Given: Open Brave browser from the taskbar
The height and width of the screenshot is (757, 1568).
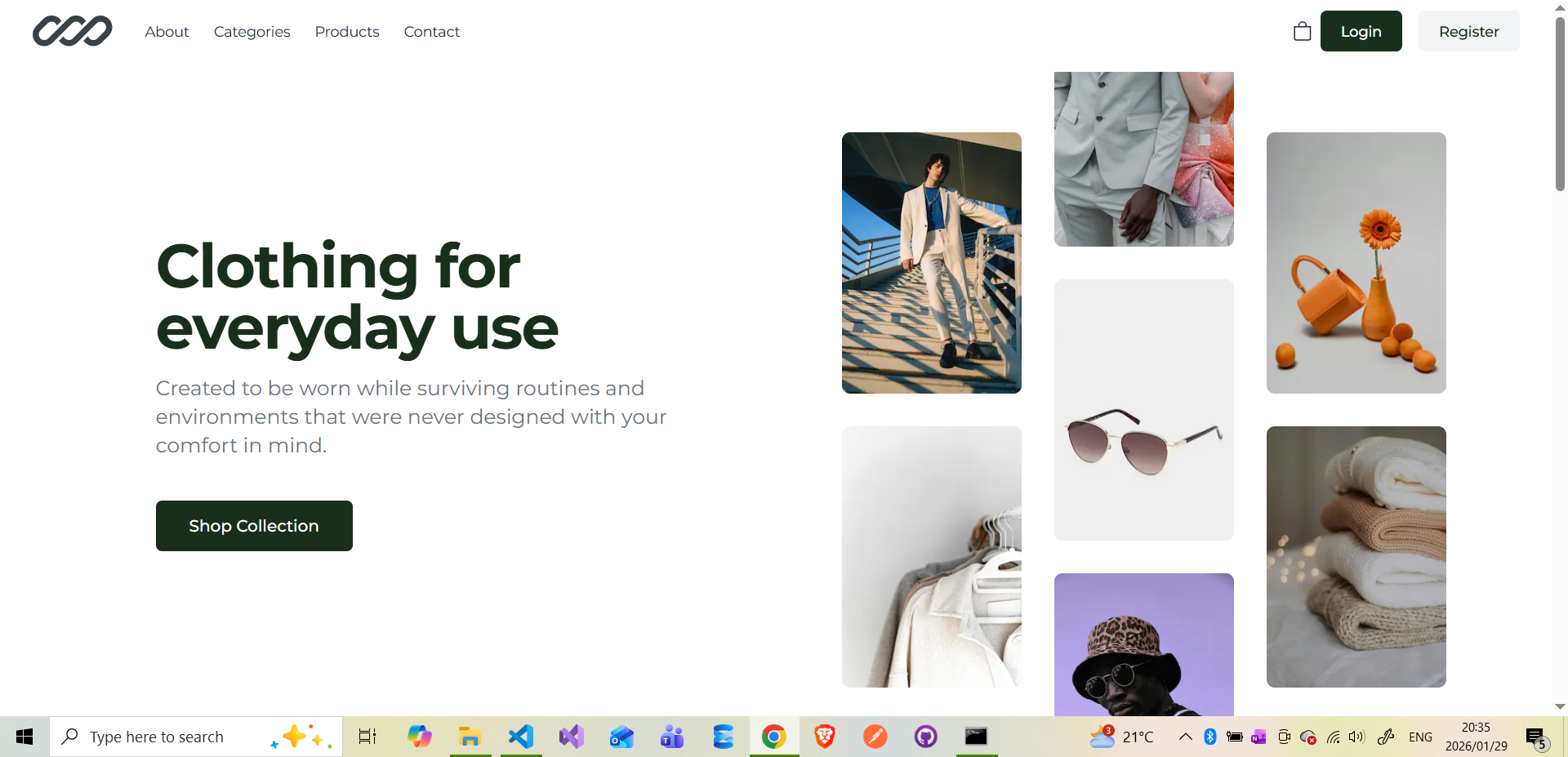Looking at the screenshot, I should click(x=824, y=737).
